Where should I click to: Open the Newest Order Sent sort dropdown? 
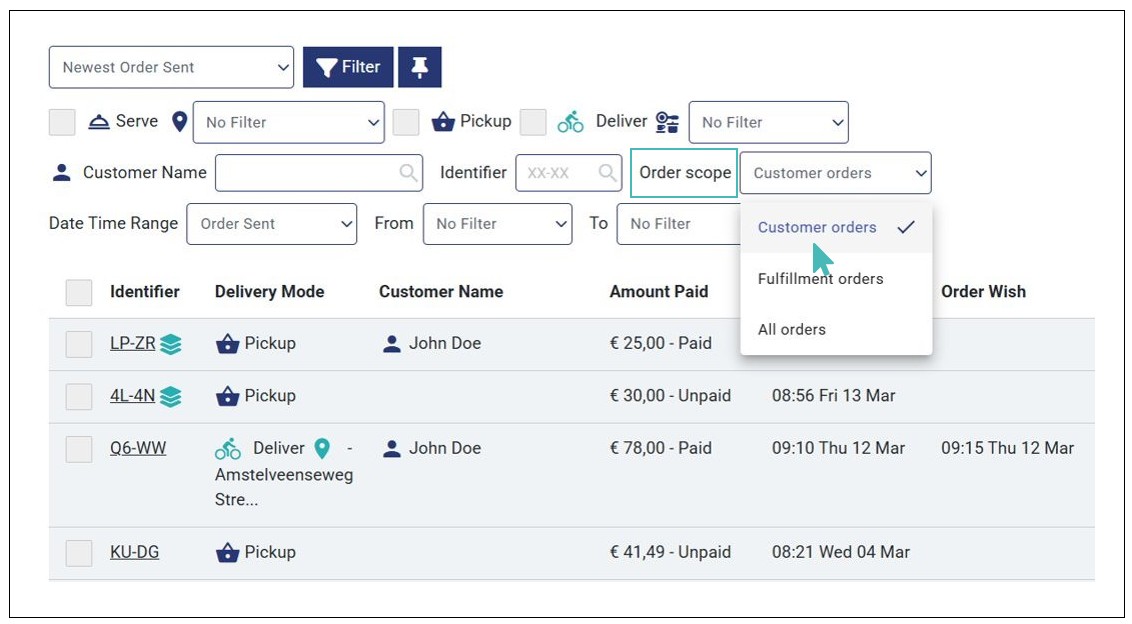(x=171, y=67)
